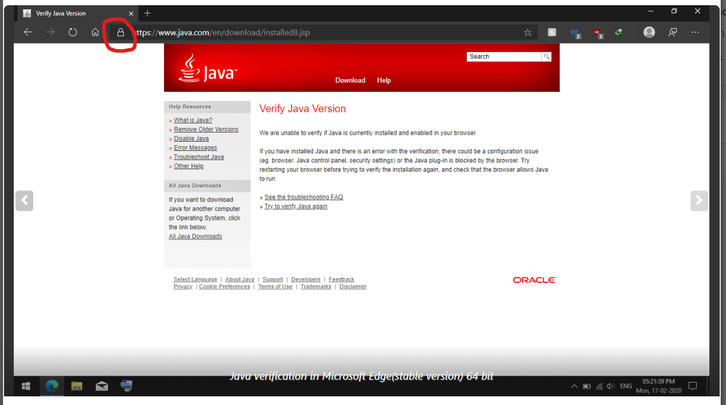The image size is (726, 405).
Task: Click the Oracle logo
Action: pyautogui.click(x=534, y=280)
